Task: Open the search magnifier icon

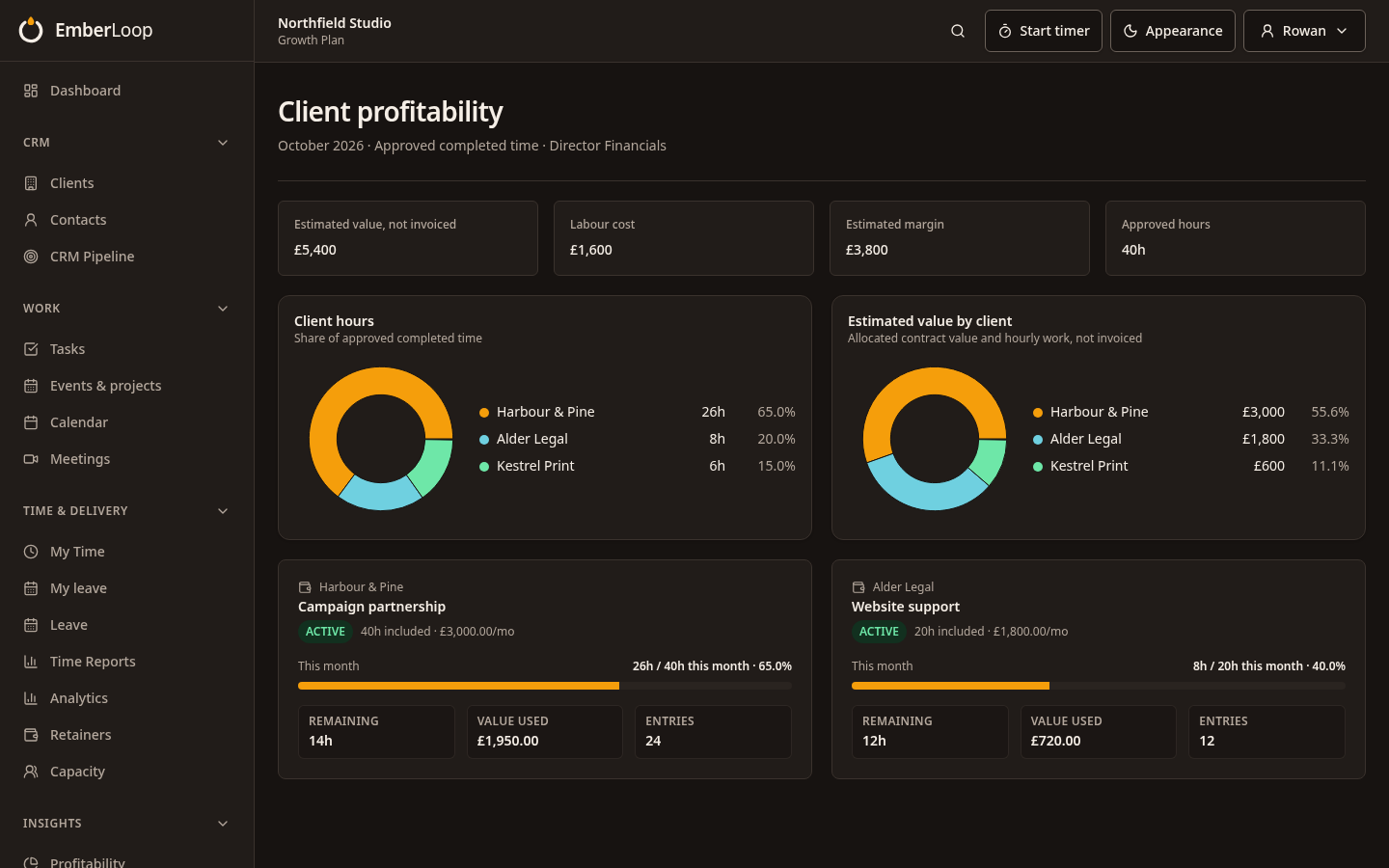Action: click(958, 31)
